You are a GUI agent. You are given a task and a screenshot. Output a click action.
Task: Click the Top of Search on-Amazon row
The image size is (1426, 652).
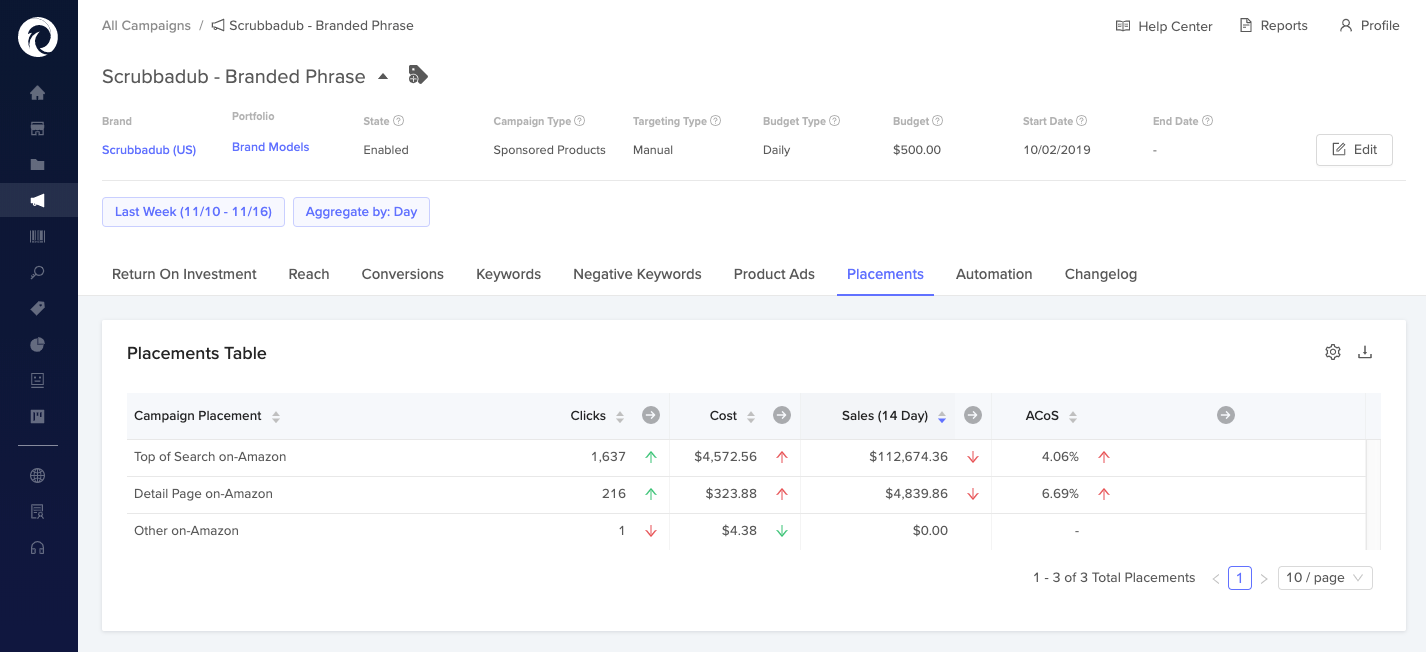[746, 457]
